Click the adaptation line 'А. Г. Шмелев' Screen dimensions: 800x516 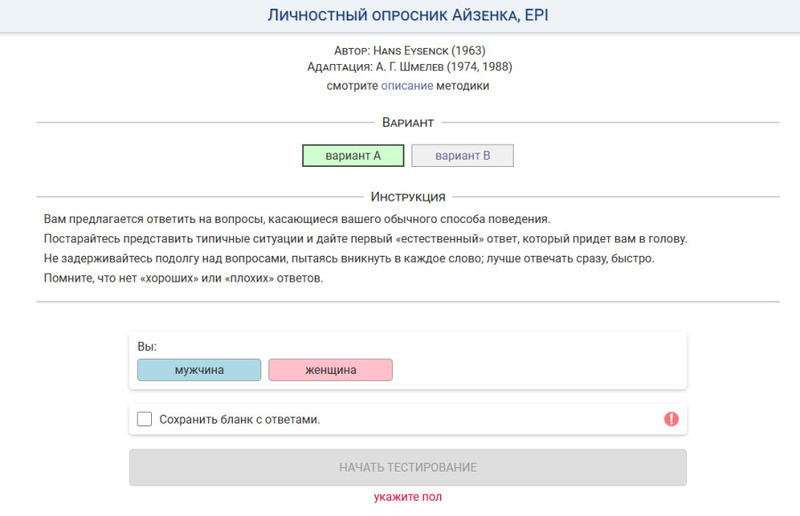click(409, 67)
